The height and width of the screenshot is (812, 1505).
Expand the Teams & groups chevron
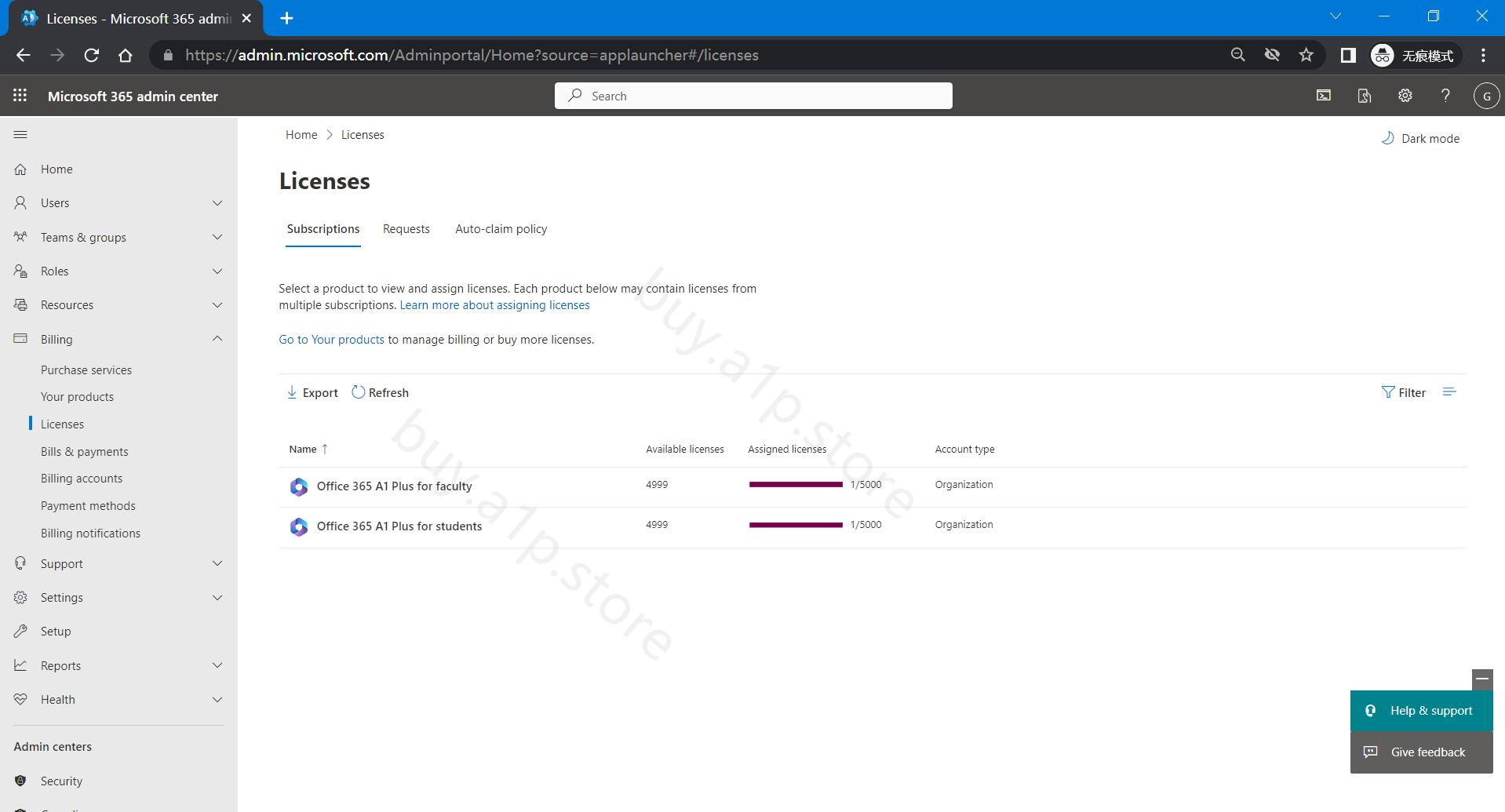click(x=217, y=237)
